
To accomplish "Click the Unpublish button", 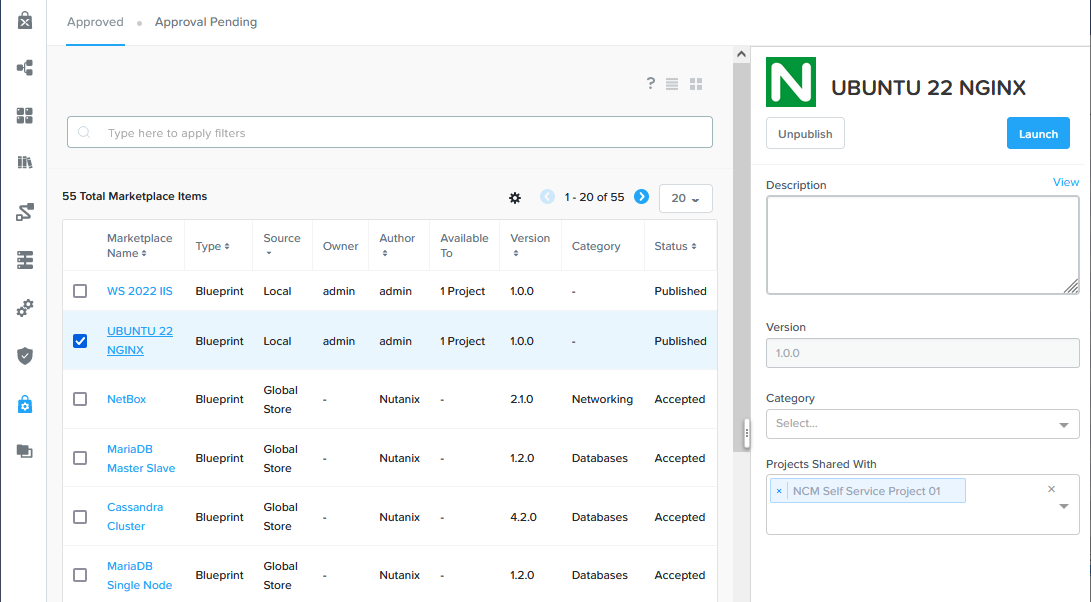I will 805,134.
